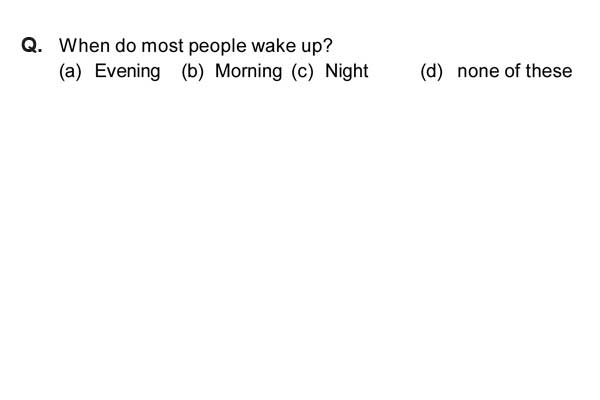The height and width of the screenshot is (400, 600).
Task: Click the (b) option label
Action: pos(192,72)
